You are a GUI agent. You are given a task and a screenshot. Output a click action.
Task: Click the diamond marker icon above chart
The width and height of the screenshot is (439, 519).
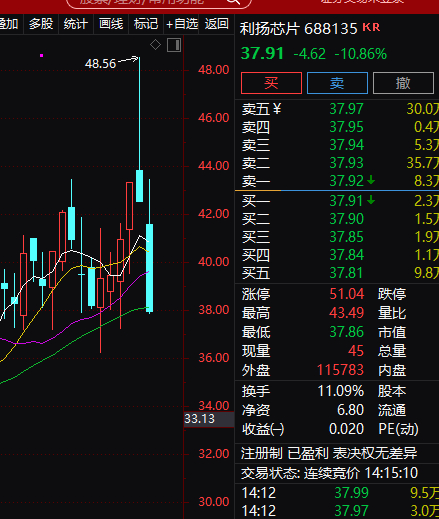(155, 45)
